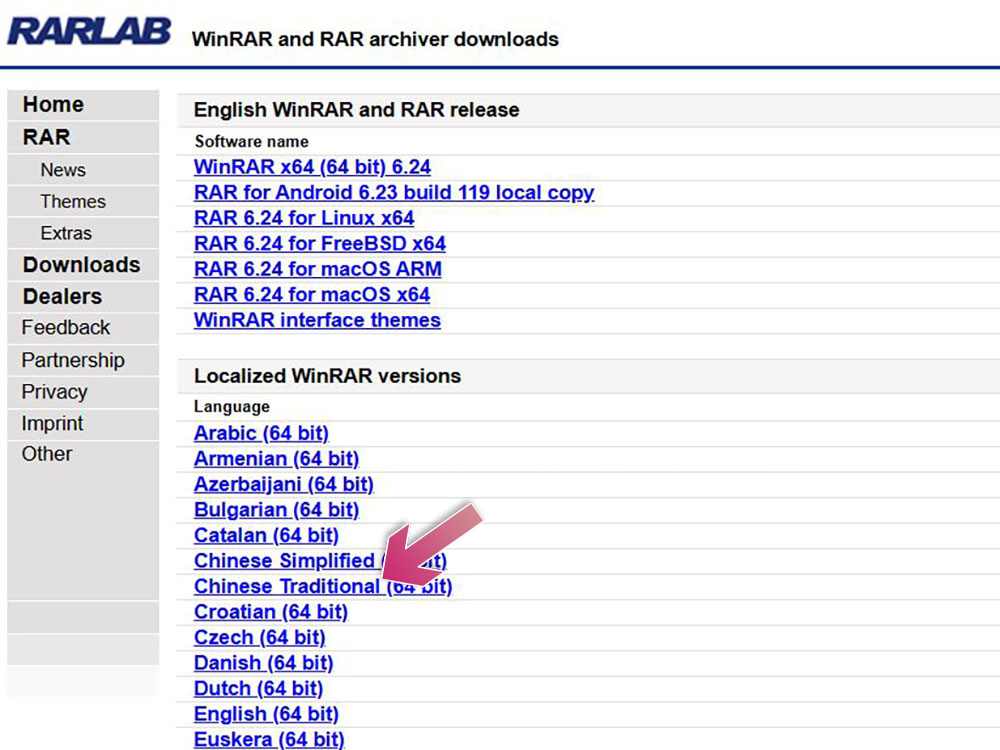Download the Bulgarian (64 bit) version
Viewport: 1000px width, 750px height.
277,510
